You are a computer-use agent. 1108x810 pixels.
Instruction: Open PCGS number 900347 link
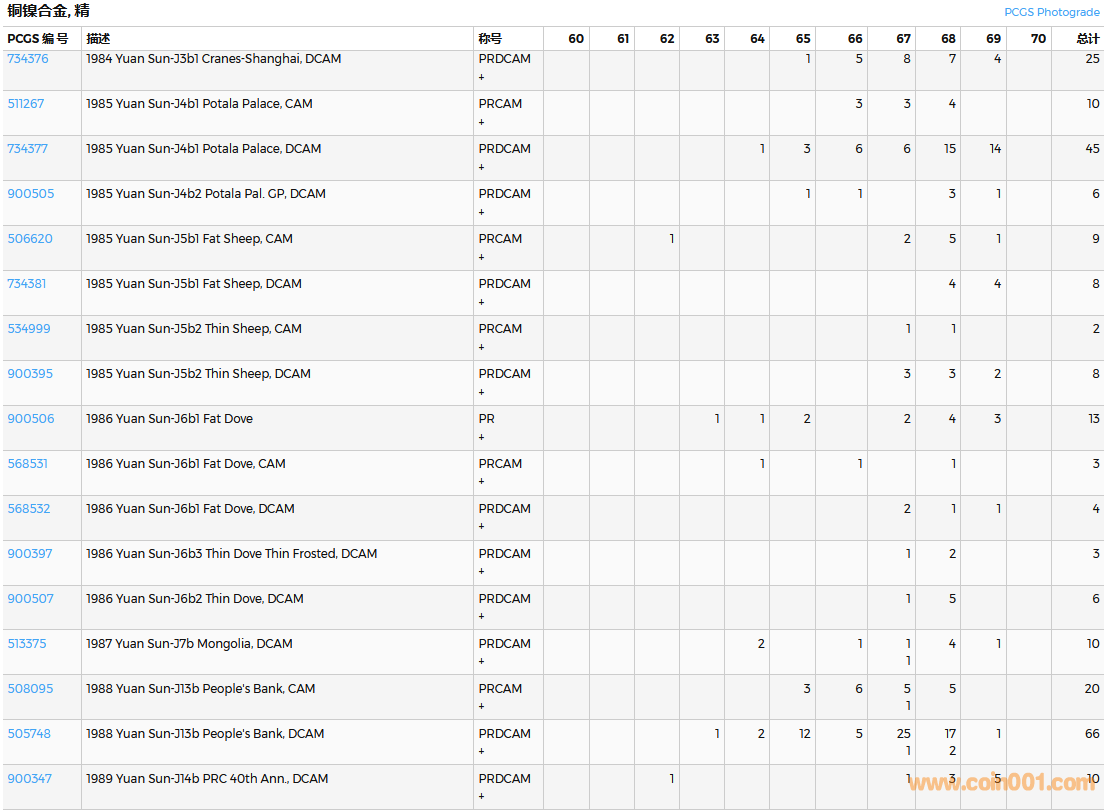tap(30, 779)
